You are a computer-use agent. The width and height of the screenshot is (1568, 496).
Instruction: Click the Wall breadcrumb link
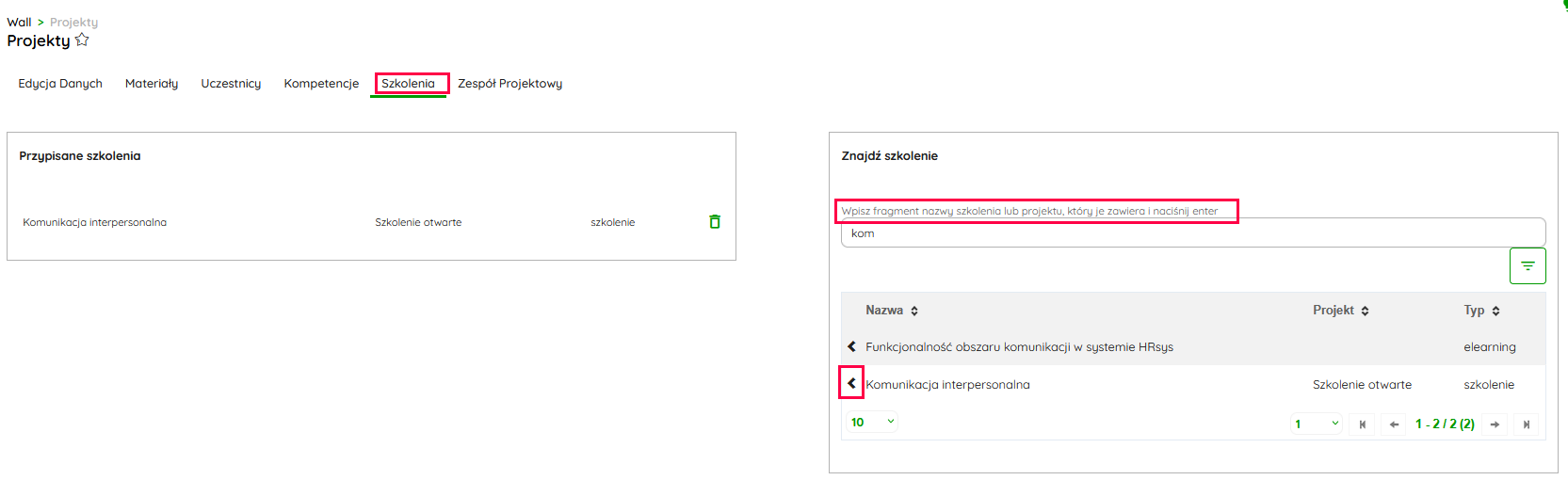[19, 23]
